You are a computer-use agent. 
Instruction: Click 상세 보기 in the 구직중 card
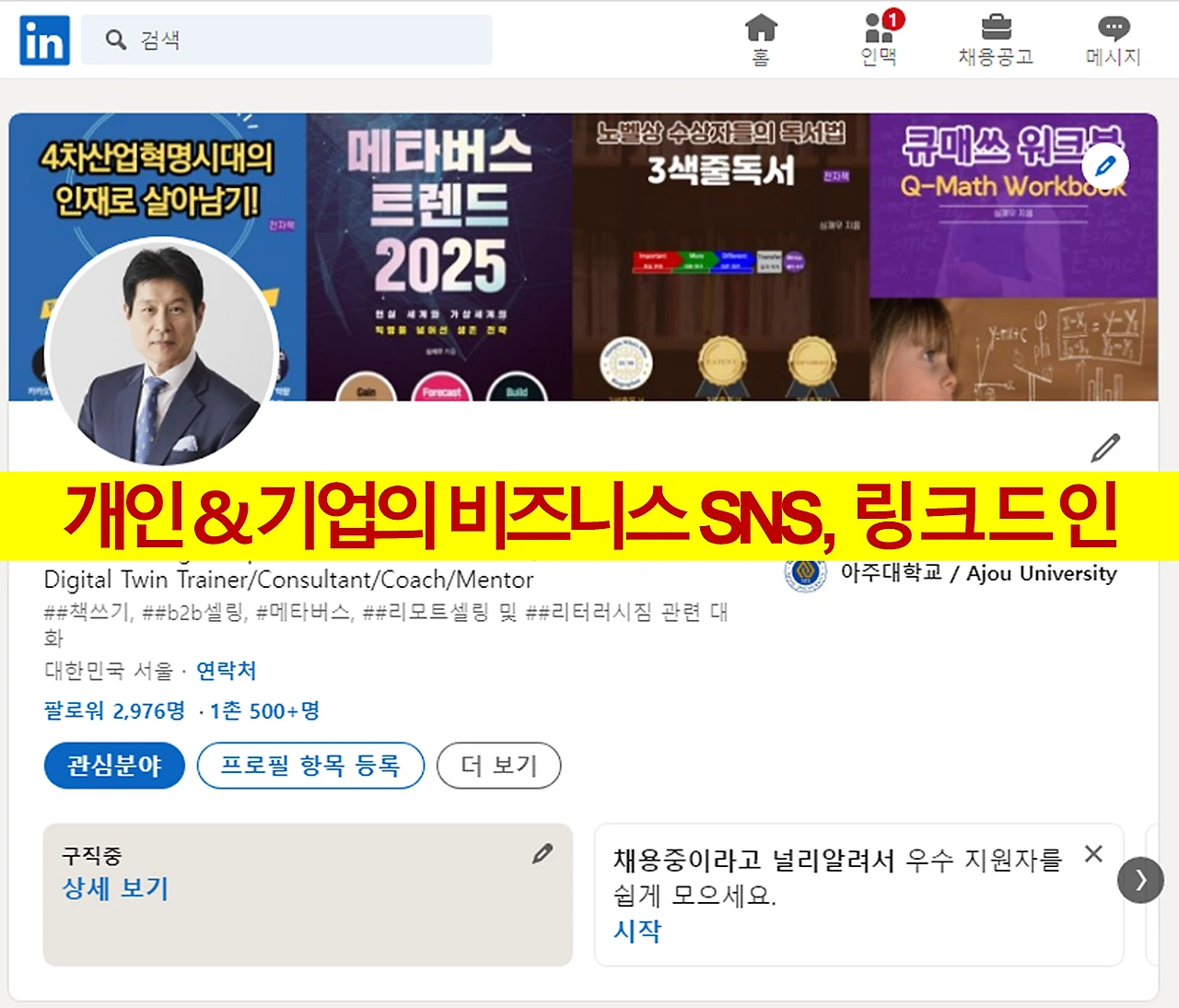[x=115, y=888]
